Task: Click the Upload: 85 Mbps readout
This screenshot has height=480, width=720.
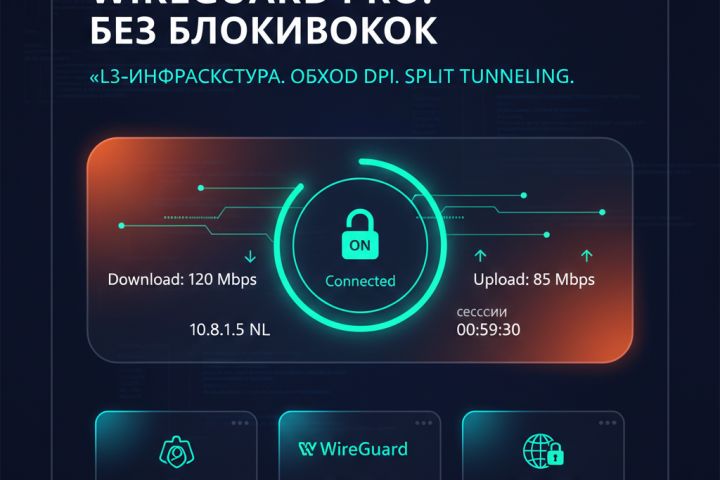Action: coord(534,279)
